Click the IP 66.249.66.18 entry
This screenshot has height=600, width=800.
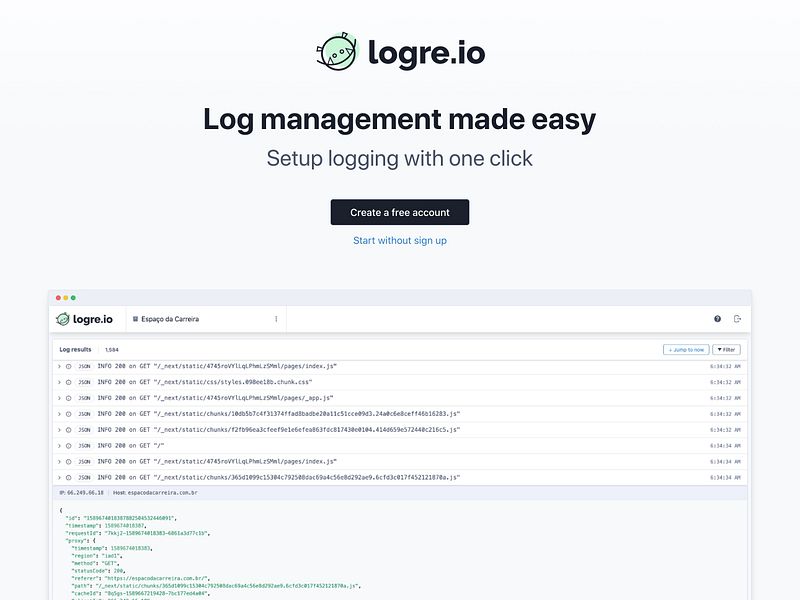(x=82, y=493)
